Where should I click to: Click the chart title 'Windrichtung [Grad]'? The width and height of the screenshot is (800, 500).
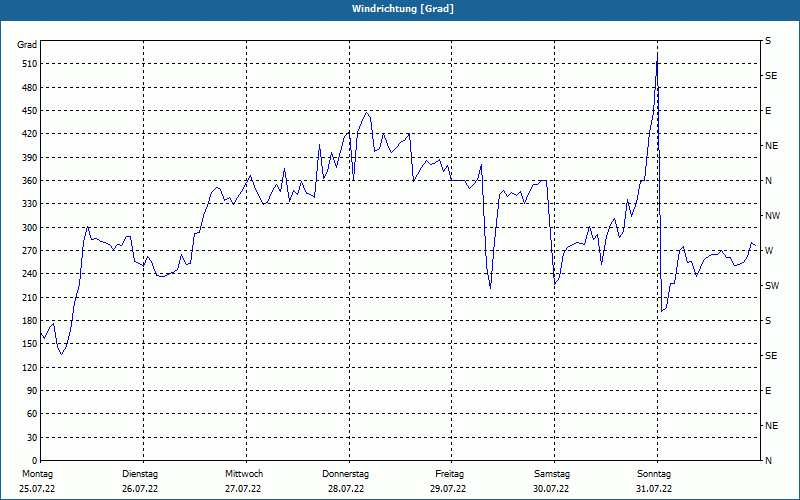click(403, 9)
